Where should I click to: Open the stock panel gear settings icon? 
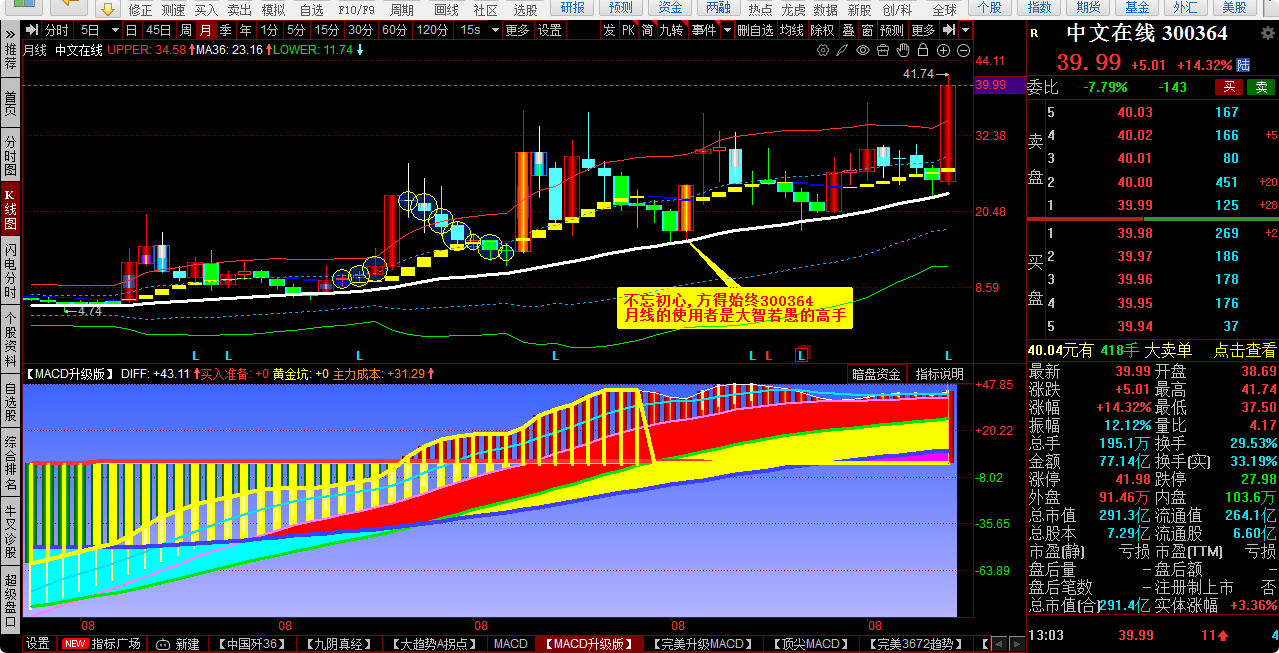(x=1267, y=32)
